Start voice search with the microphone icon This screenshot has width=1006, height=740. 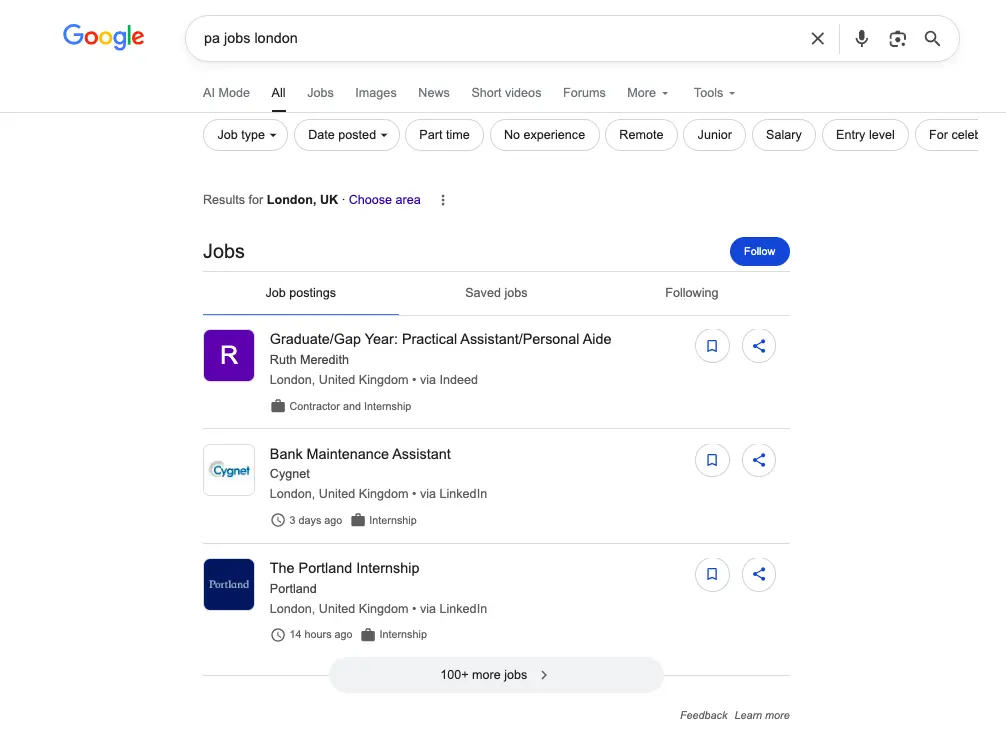[x=862, y=39]
